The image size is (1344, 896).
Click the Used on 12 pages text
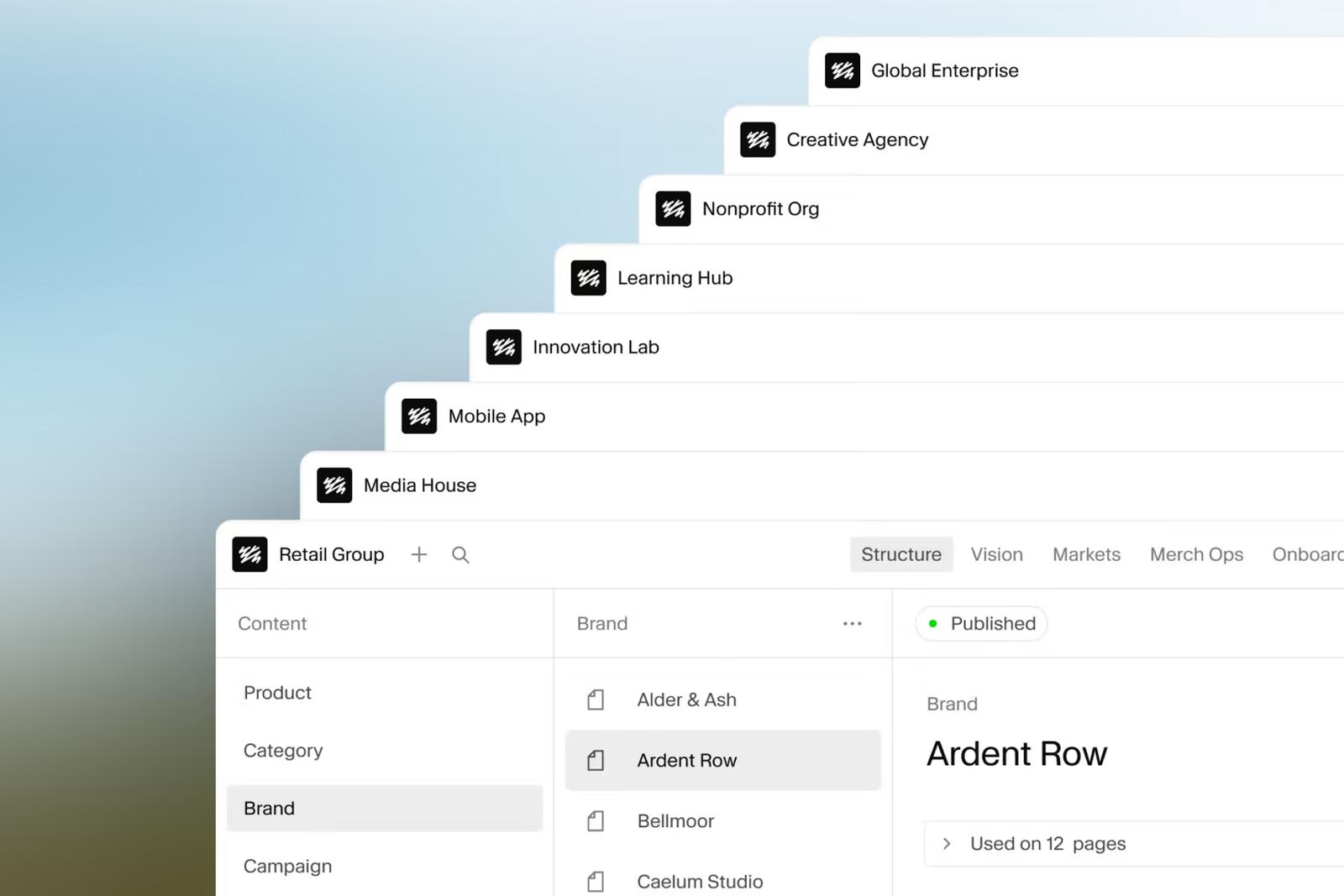[1047, 843]
